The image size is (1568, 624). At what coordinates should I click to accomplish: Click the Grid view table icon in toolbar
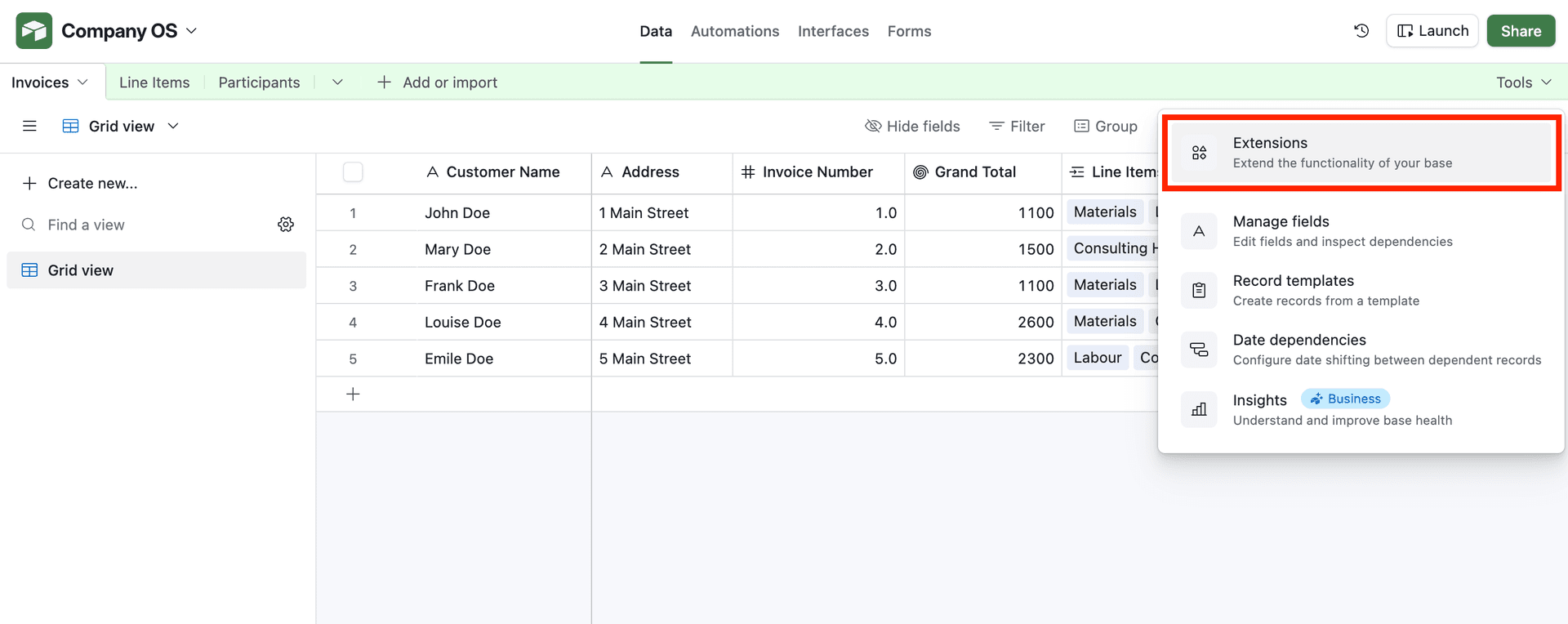point(71,126)
